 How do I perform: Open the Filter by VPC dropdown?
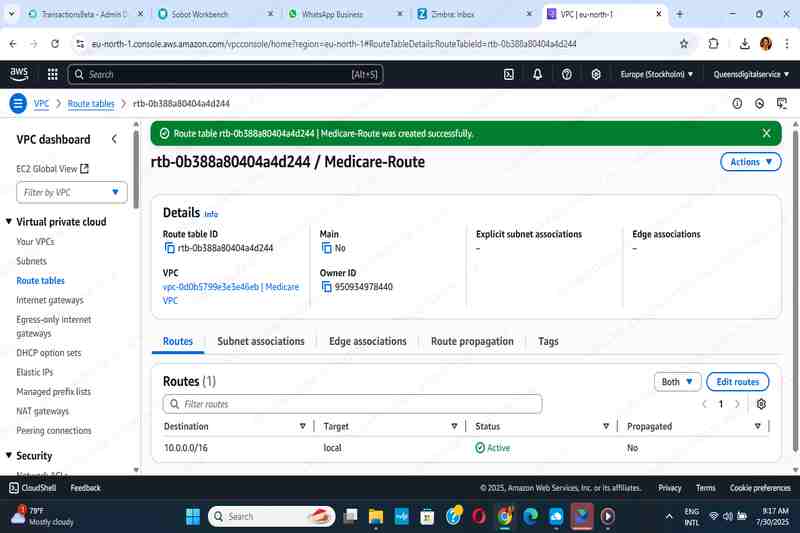click(72, 192)
